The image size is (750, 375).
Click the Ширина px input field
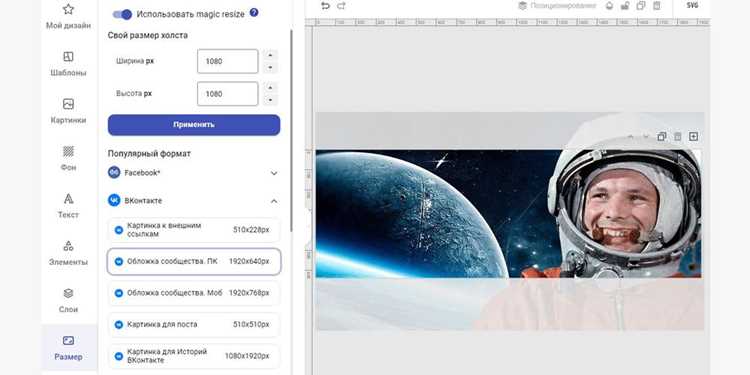point(228,61)
